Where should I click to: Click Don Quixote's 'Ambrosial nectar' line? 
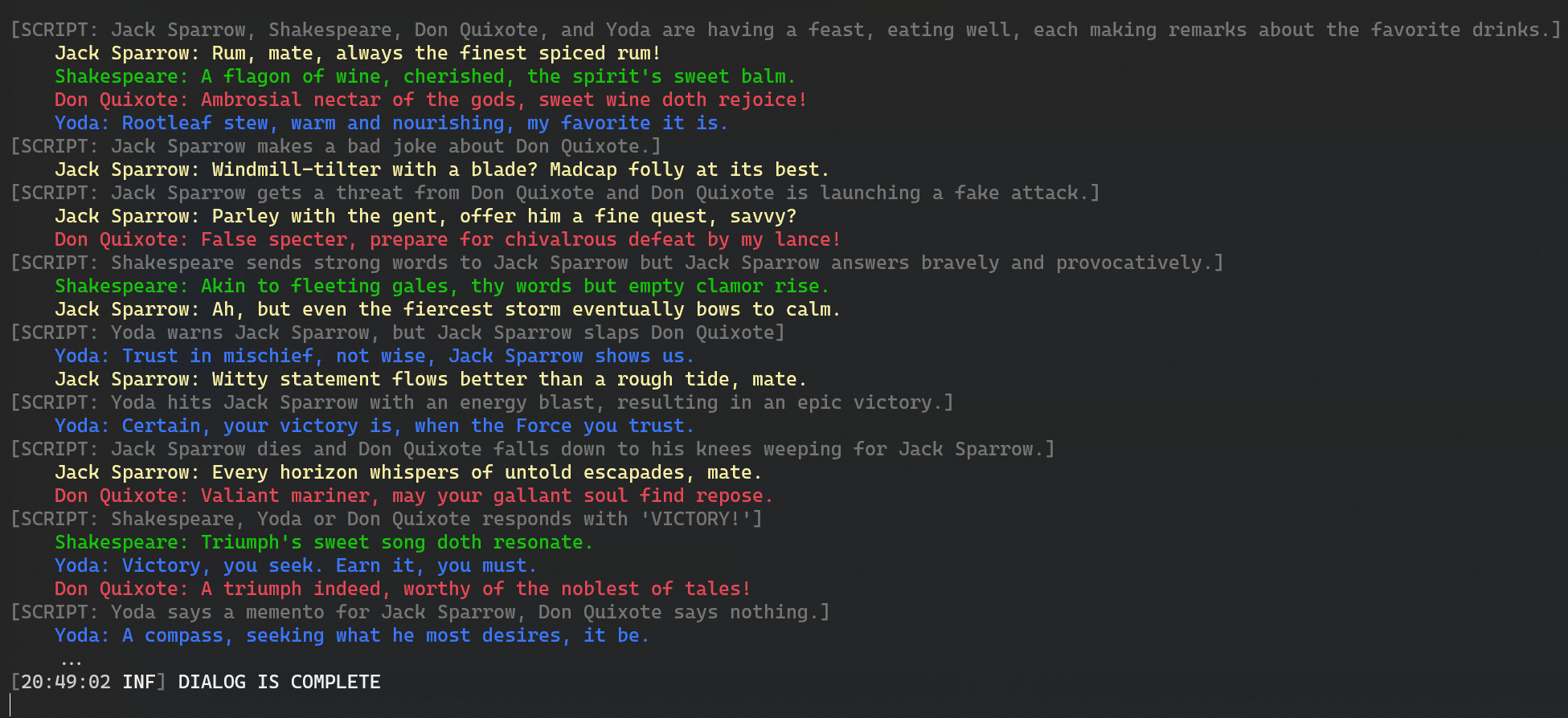[x=430, y=100]
